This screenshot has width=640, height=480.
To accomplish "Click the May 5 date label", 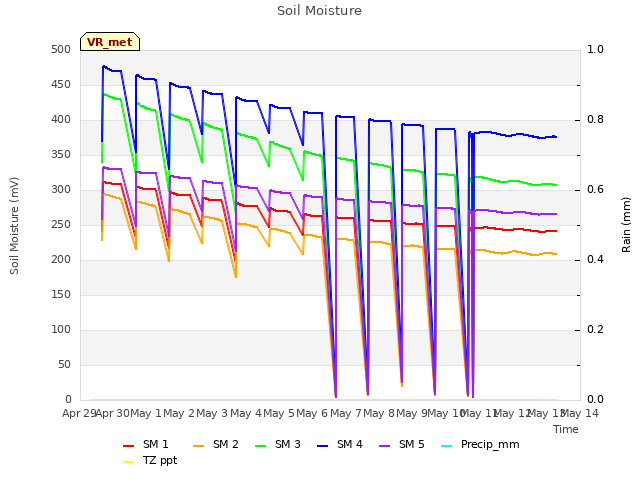I will click(279, 414).
